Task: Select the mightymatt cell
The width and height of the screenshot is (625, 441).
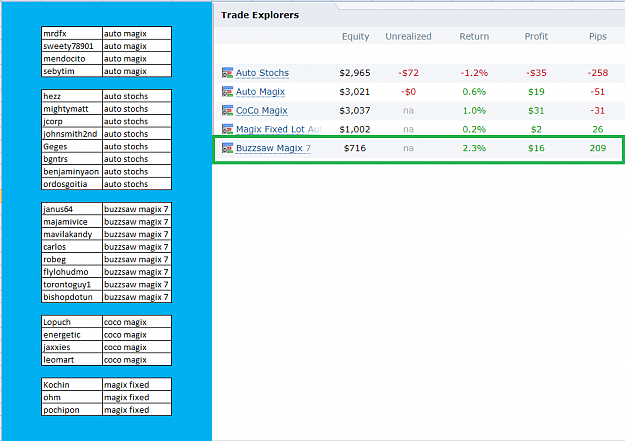Action: 72,109
